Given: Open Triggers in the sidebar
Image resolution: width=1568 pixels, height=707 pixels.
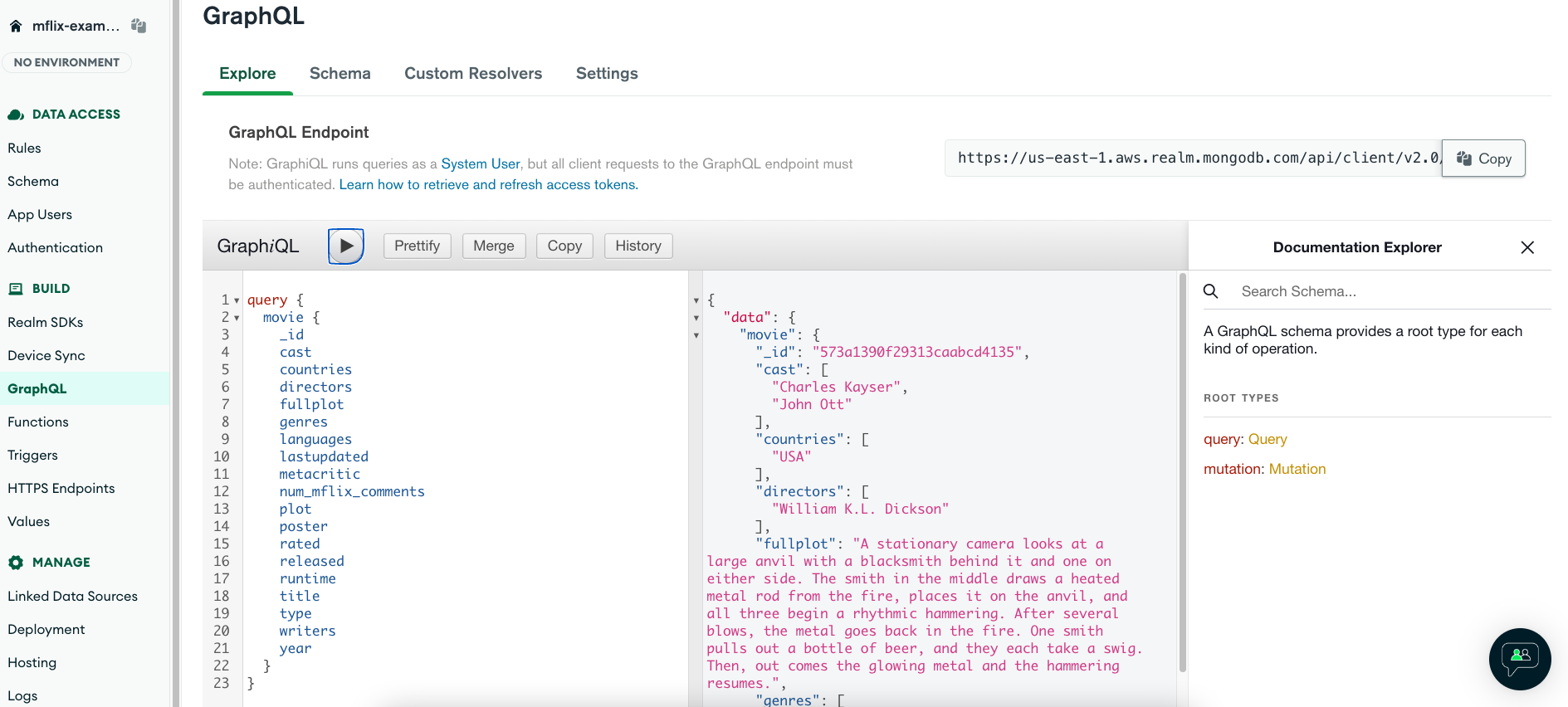Looking at the screenshot, I should pos(32,455).
